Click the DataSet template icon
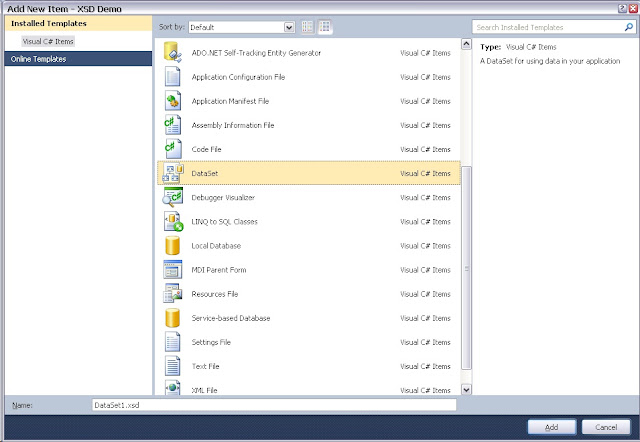 [x=173, y=173]
